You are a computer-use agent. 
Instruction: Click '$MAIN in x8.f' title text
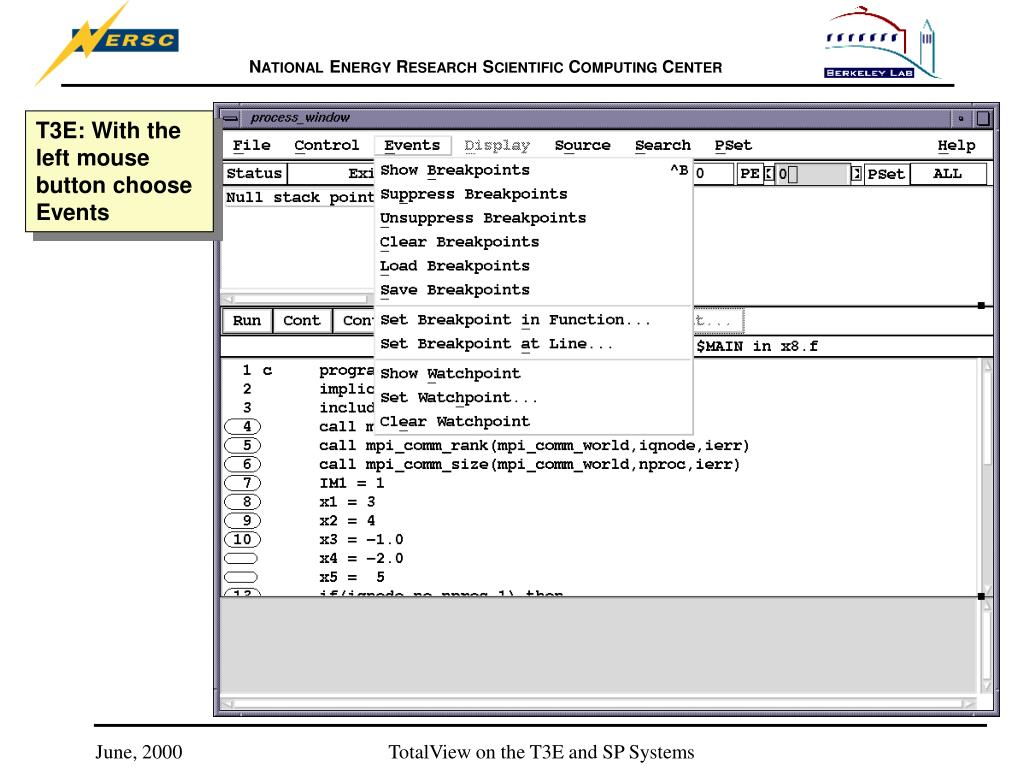pos(757,346)
